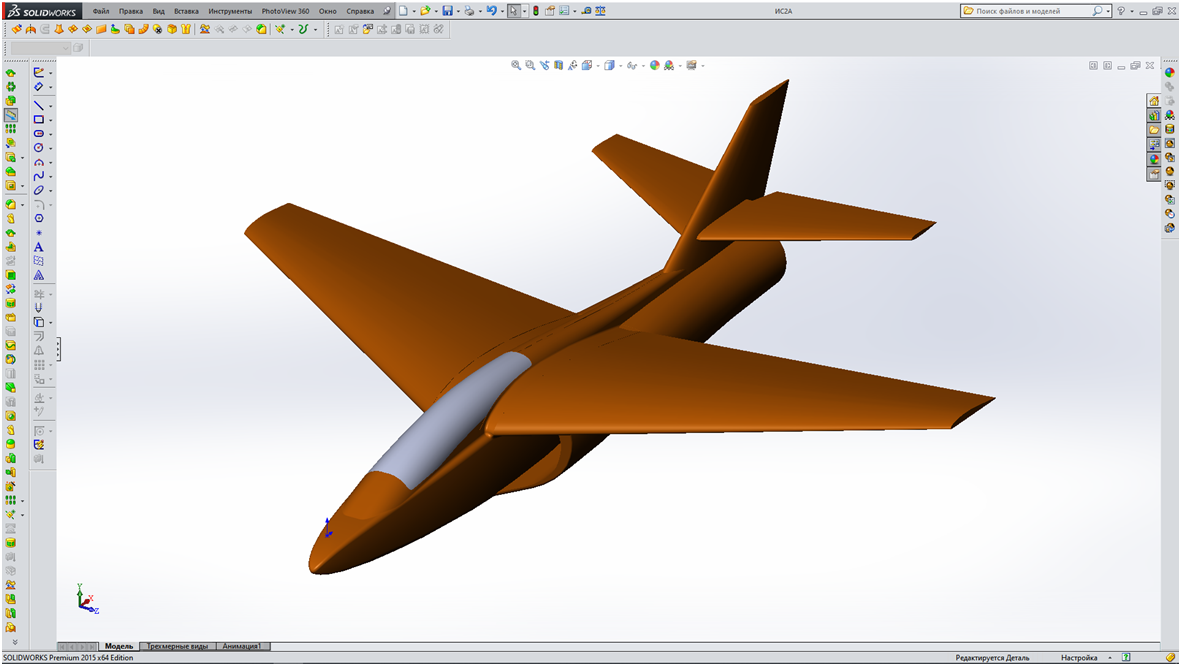Click the Rebuild traffic light icon
Image resolution: width=1181 pixels, height=666 pixels.
click(536, 11)
